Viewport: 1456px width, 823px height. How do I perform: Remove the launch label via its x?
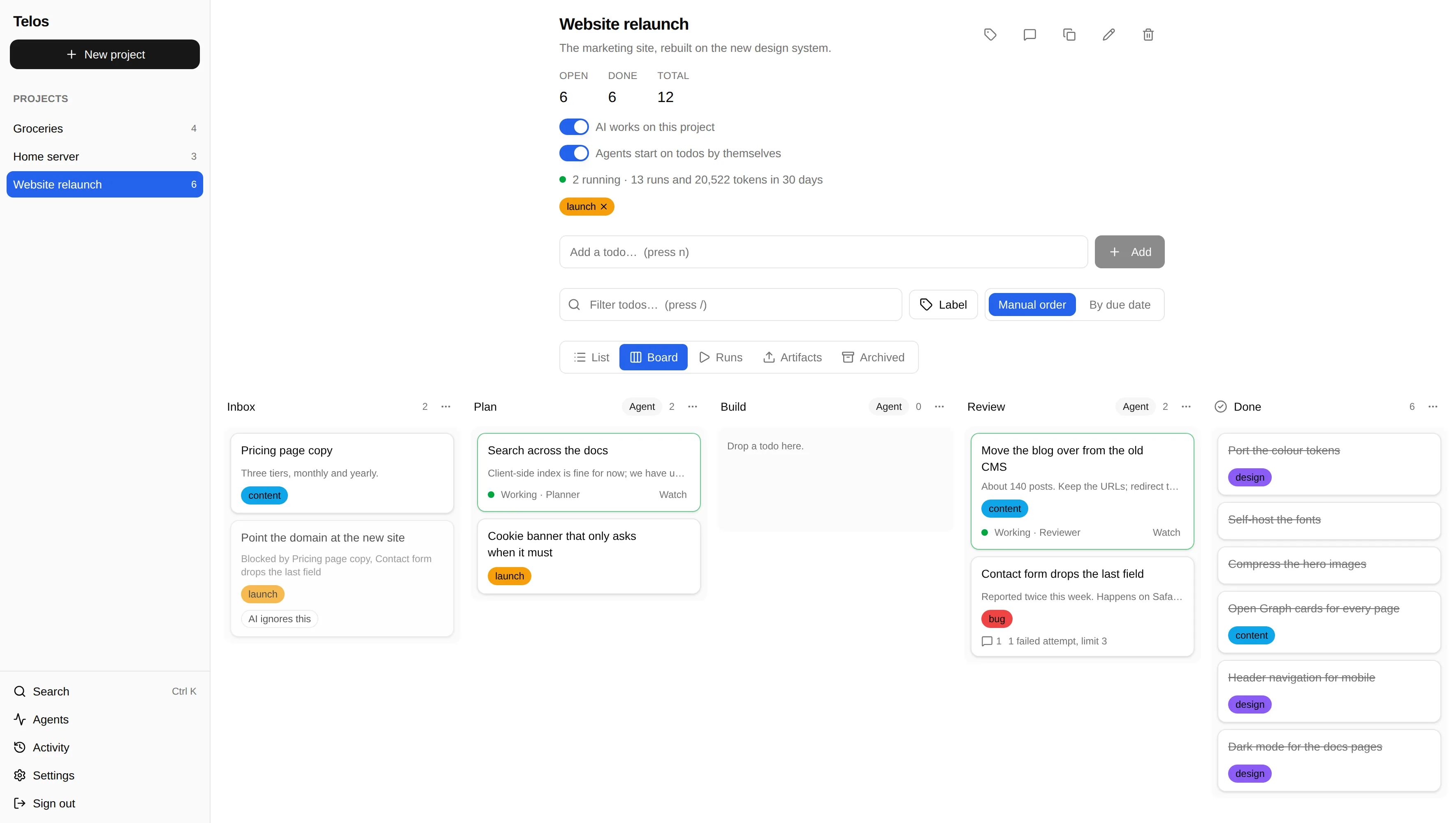point(604,207)
